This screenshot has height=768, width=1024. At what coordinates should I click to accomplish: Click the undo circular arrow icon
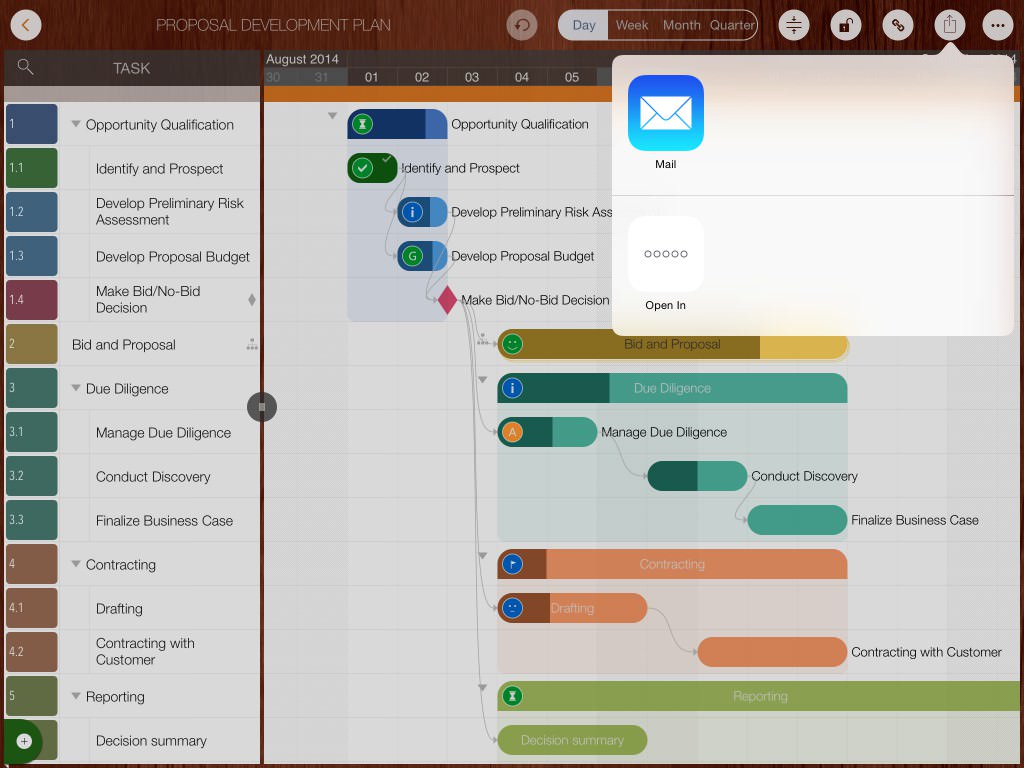coord(522,25)
